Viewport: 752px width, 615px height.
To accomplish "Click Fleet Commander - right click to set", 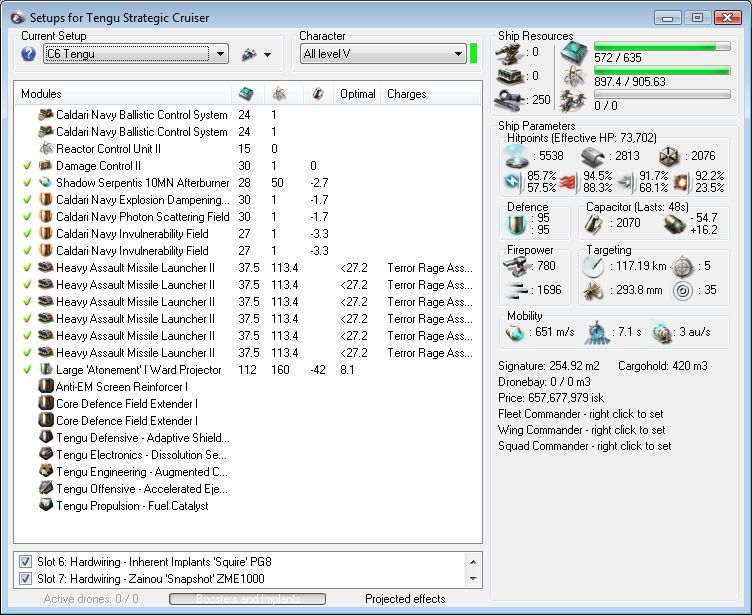I will [581, 414].
